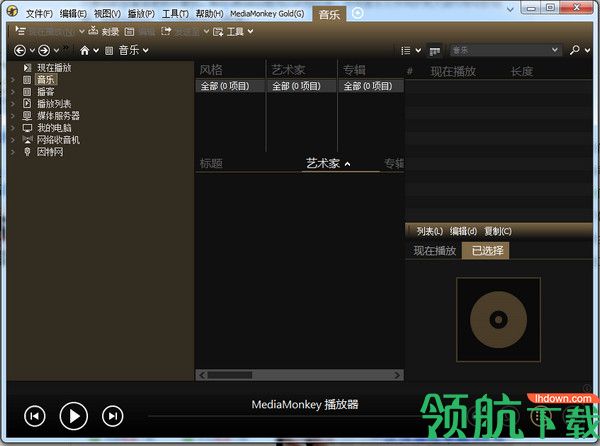Image resolution: width=600 pixels, height=446 pixels.
Task: Open the MediaMonkey Gold(G) menu
Action: 267,14
